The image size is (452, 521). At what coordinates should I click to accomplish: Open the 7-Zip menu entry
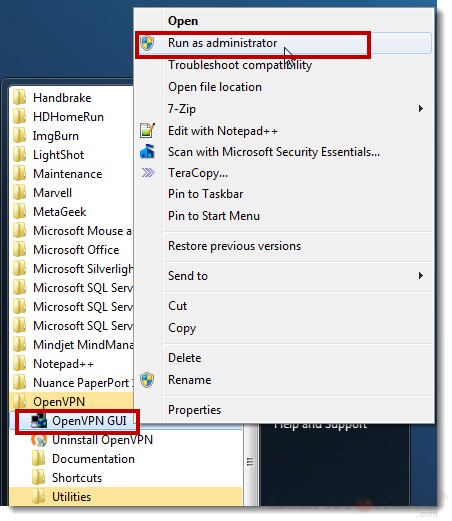(182, 109)
